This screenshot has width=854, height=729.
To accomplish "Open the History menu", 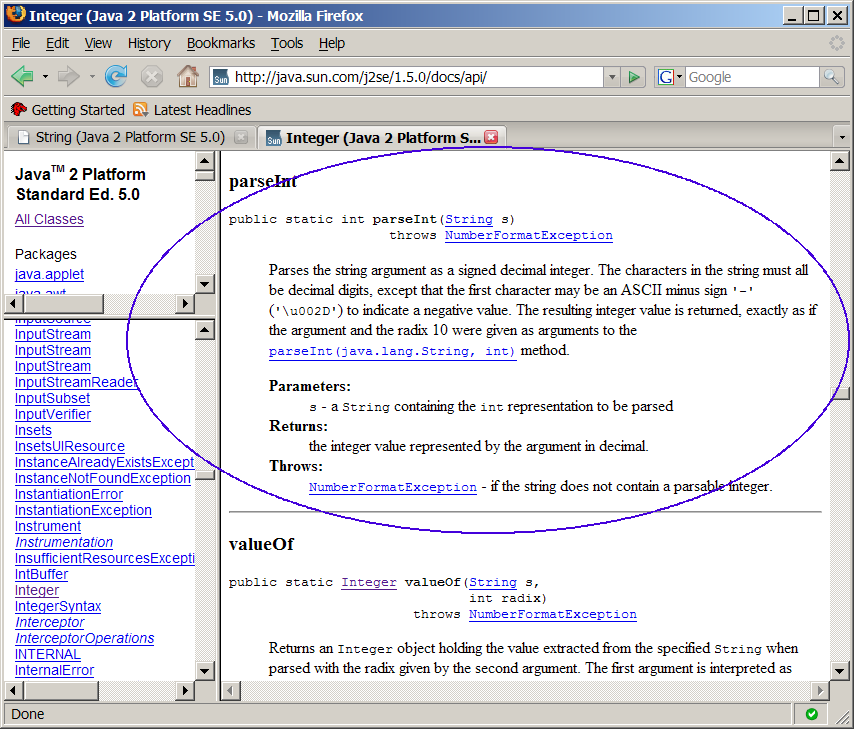I will tap(149, 43).
